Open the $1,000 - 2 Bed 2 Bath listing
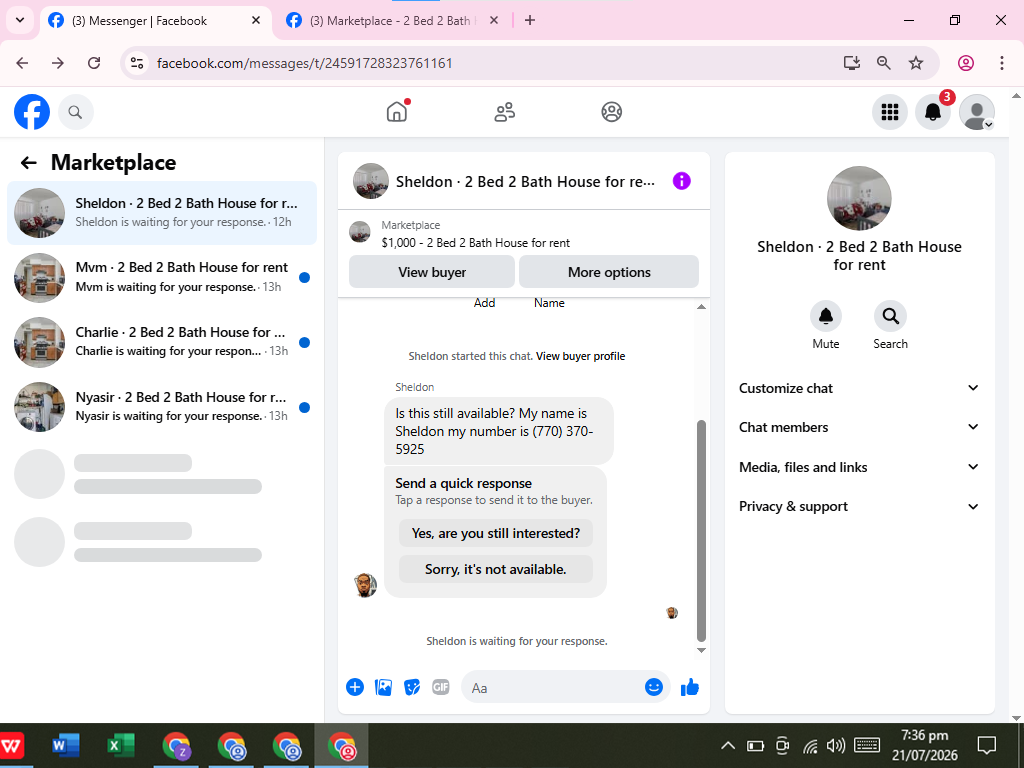Viewport: 1024px width, 768px height. pyautogui.click(x=475, y=243)
